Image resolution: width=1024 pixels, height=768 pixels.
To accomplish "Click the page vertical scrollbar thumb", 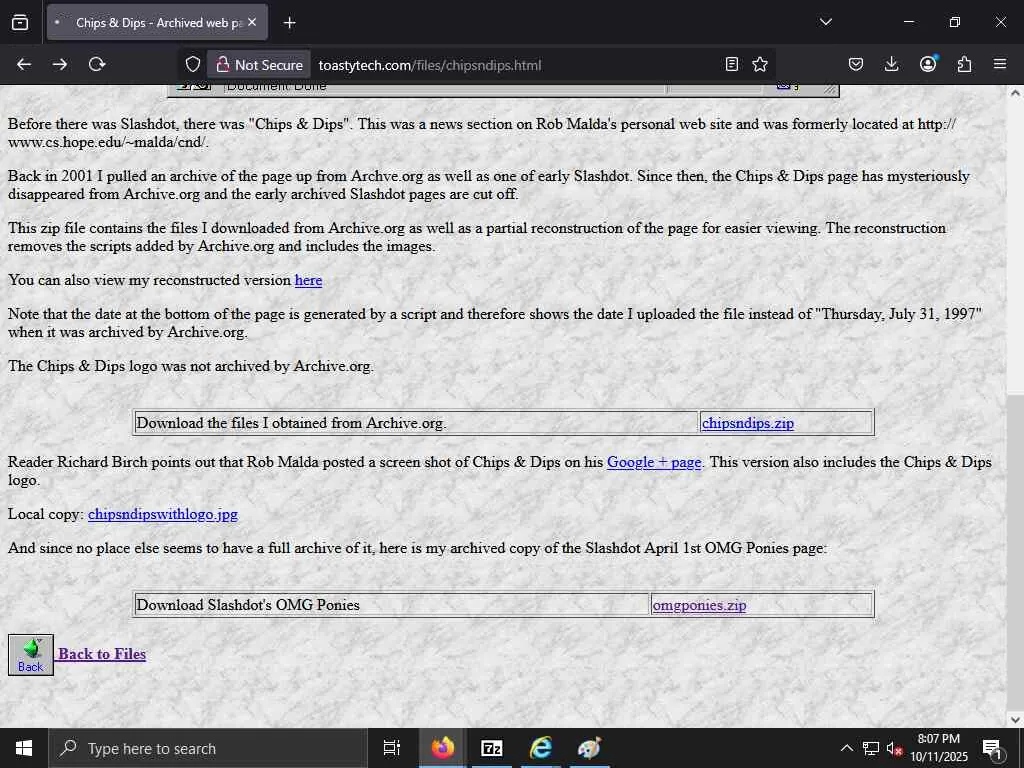I will [x=1015, y=551].
